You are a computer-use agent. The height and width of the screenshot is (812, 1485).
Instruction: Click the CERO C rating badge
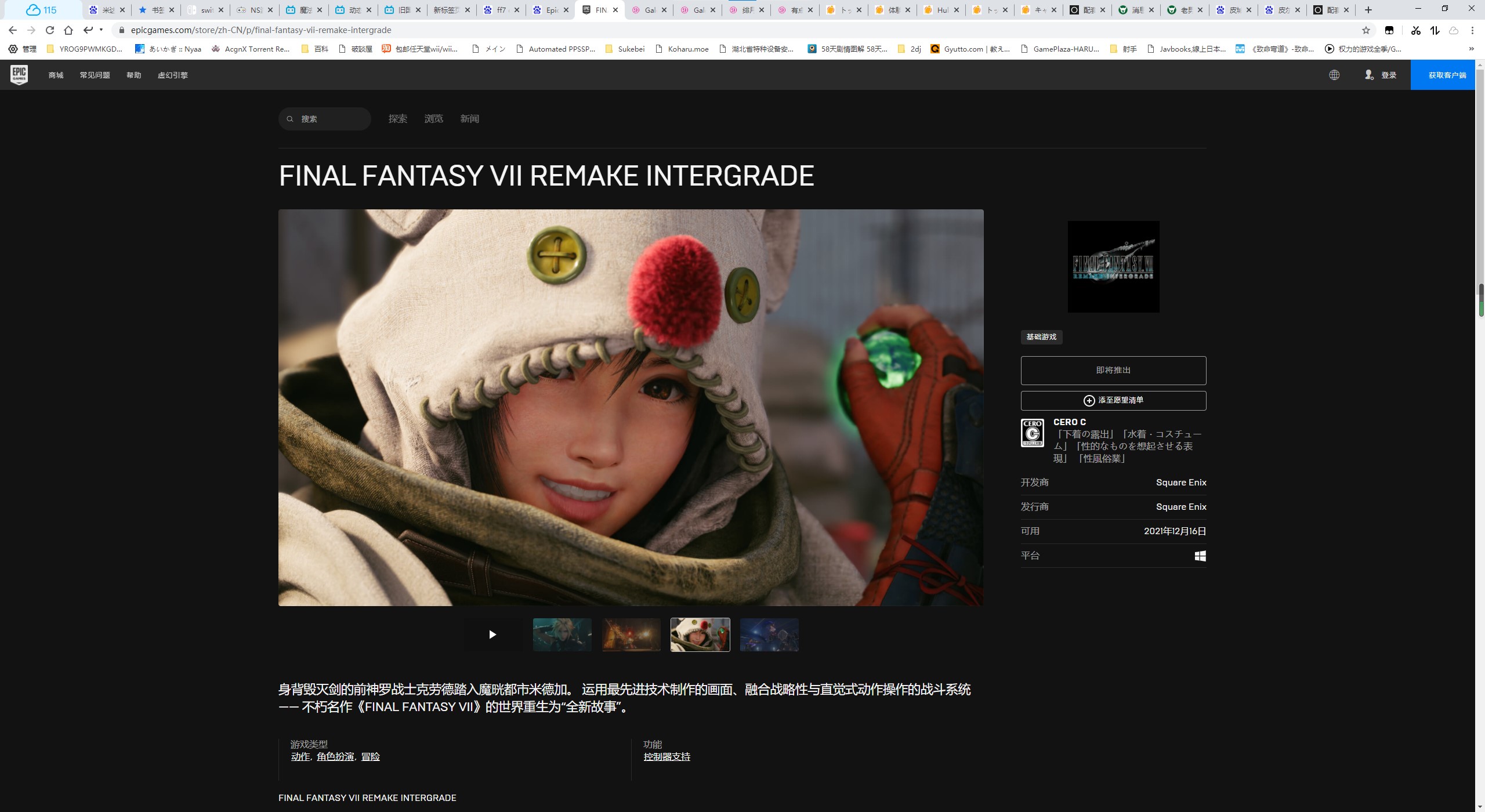point(1033,433)
